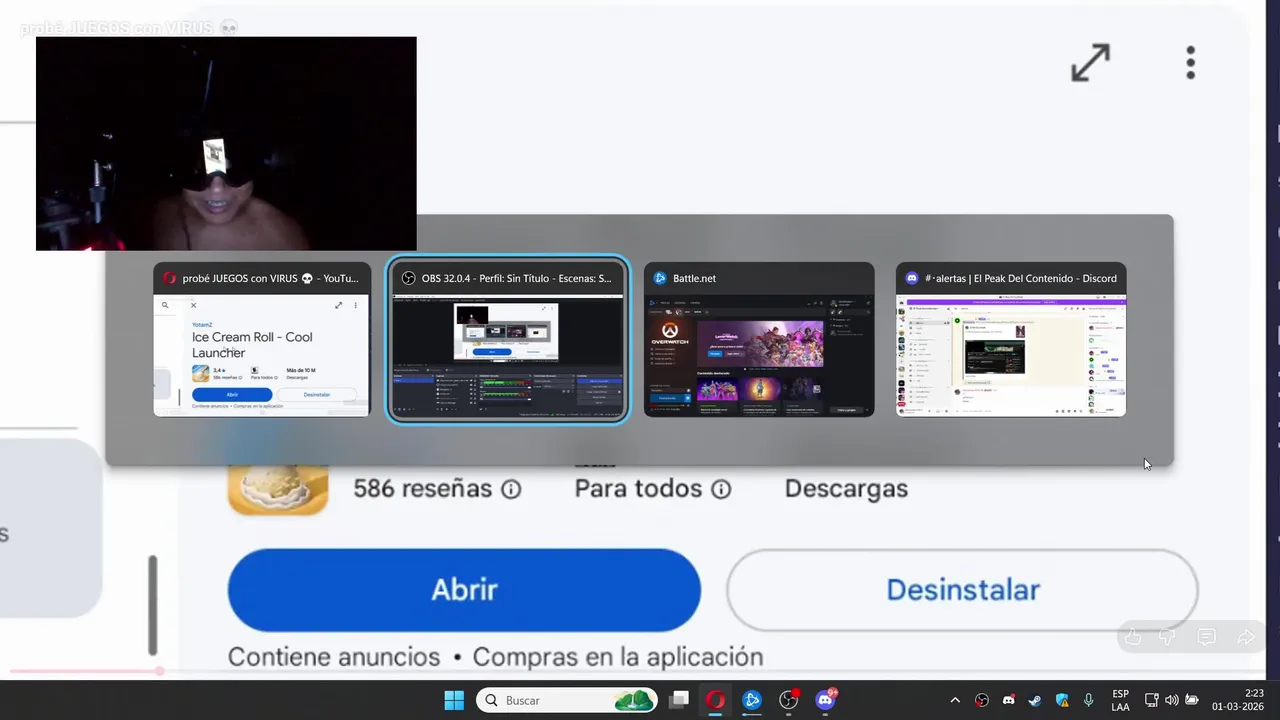Click the 586 reseñas text
The image size is (1280, 720).
pyautogui.click(x=423, y=489)
